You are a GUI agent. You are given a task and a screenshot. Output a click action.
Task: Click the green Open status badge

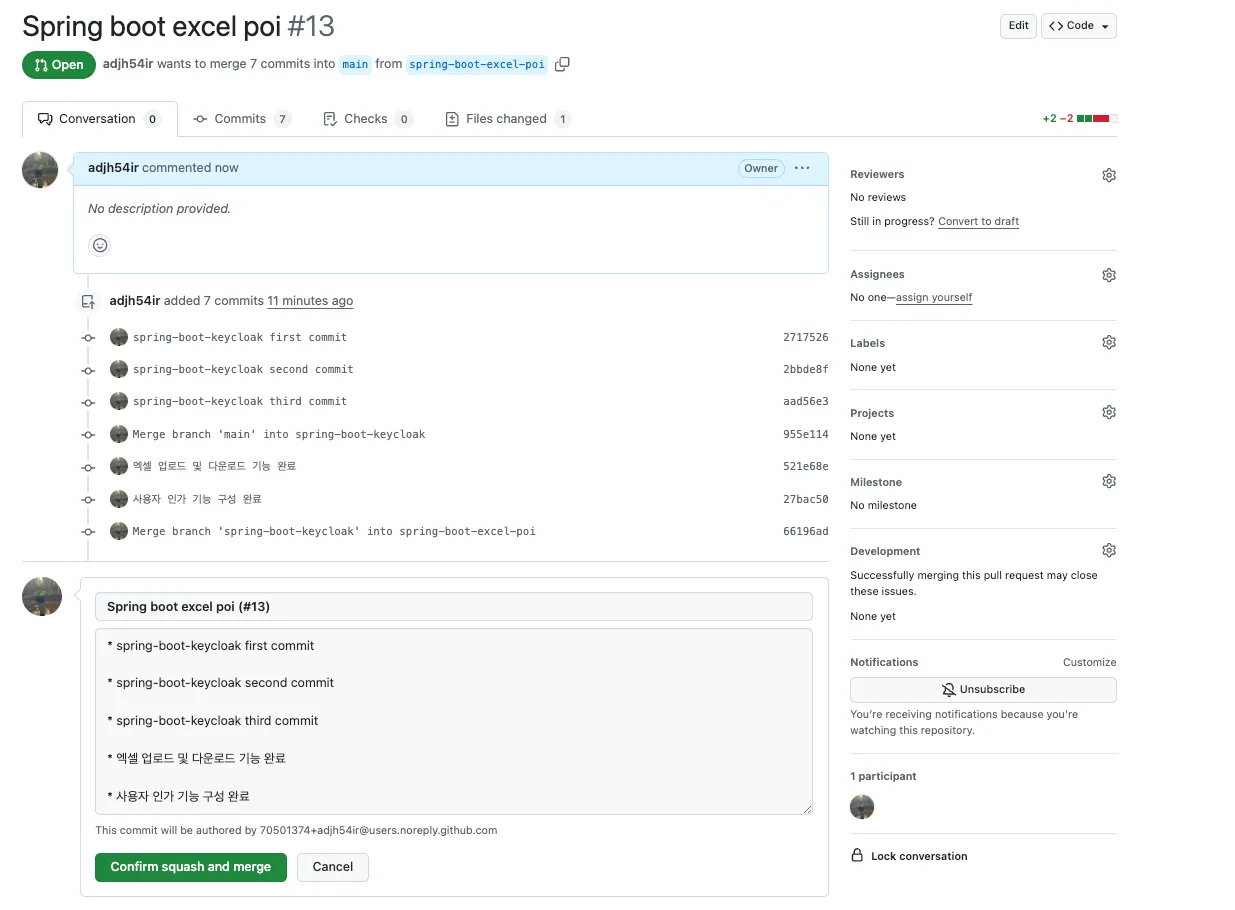click(x=59, y=65)
